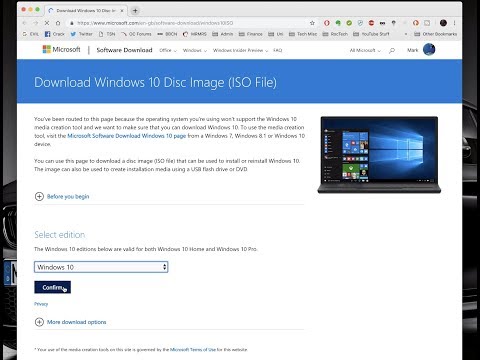Open the OC Forums bookmark

point(136,34)
